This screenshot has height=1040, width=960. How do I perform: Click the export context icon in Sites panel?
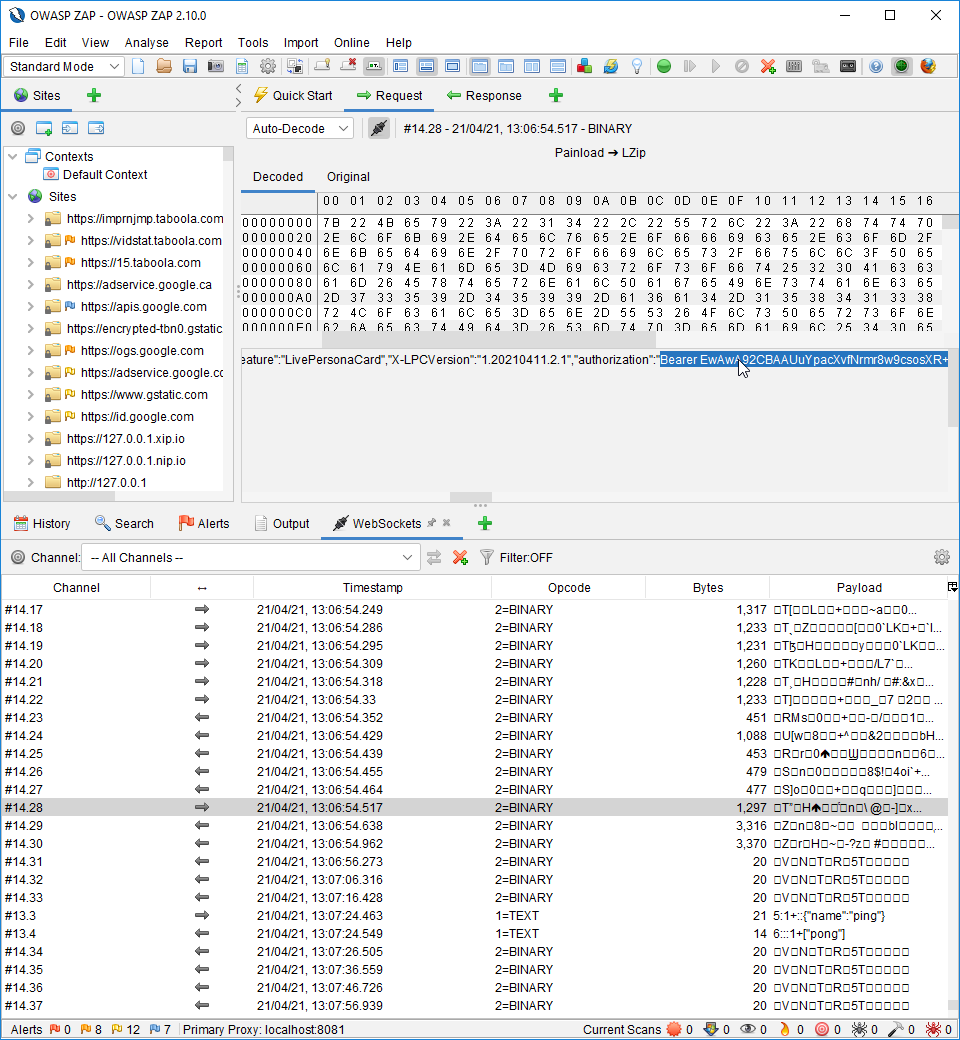[96, 128]
